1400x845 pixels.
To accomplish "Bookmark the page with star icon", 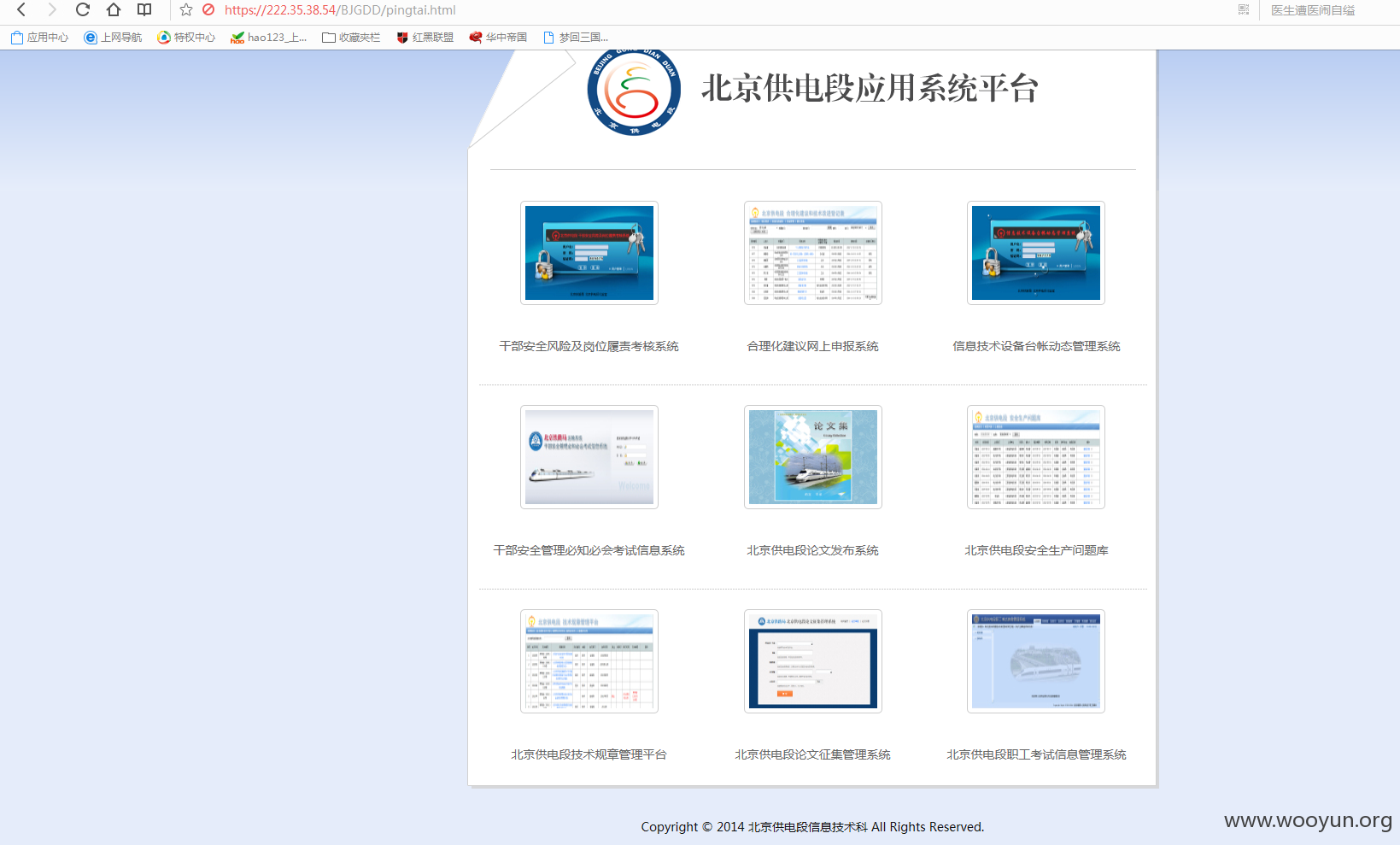I will 186,10.
